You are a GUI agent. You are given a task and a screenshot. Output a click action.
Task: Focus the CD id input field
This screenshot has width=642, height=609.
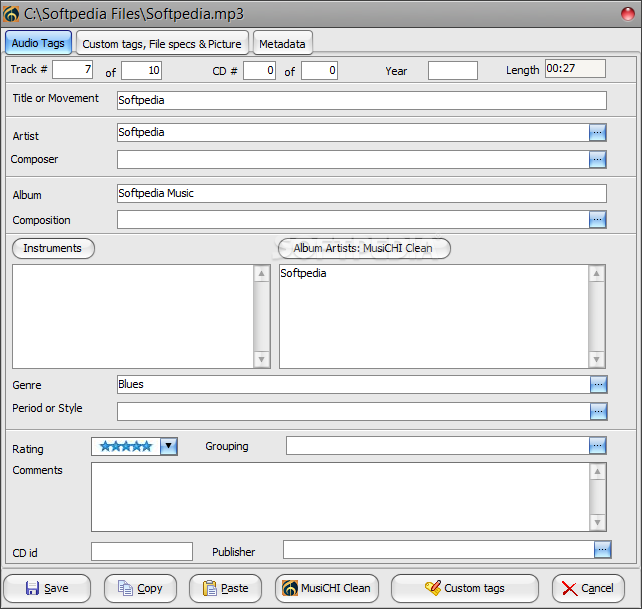142,551
